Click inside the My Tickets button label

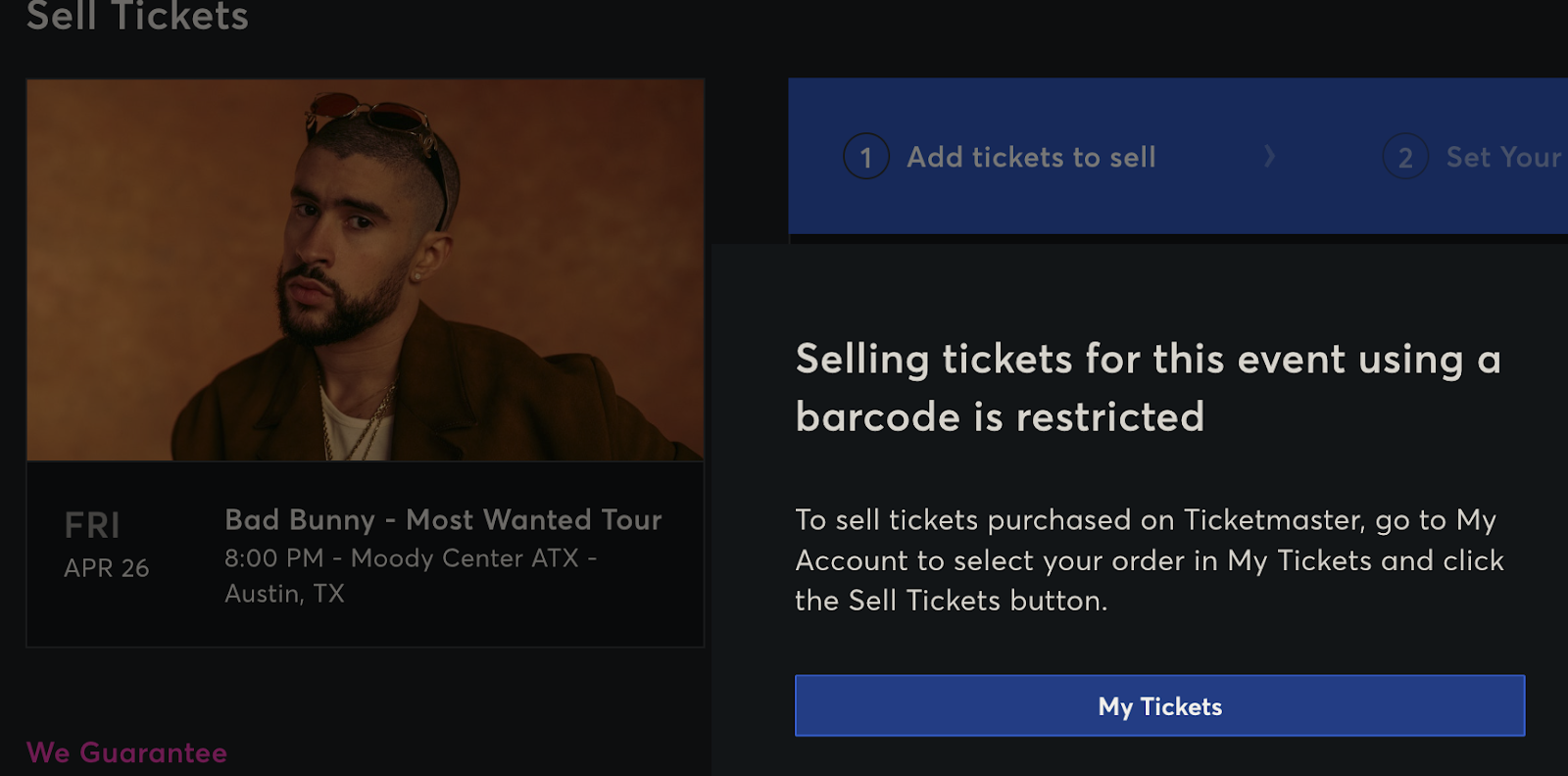point(1160,705)
